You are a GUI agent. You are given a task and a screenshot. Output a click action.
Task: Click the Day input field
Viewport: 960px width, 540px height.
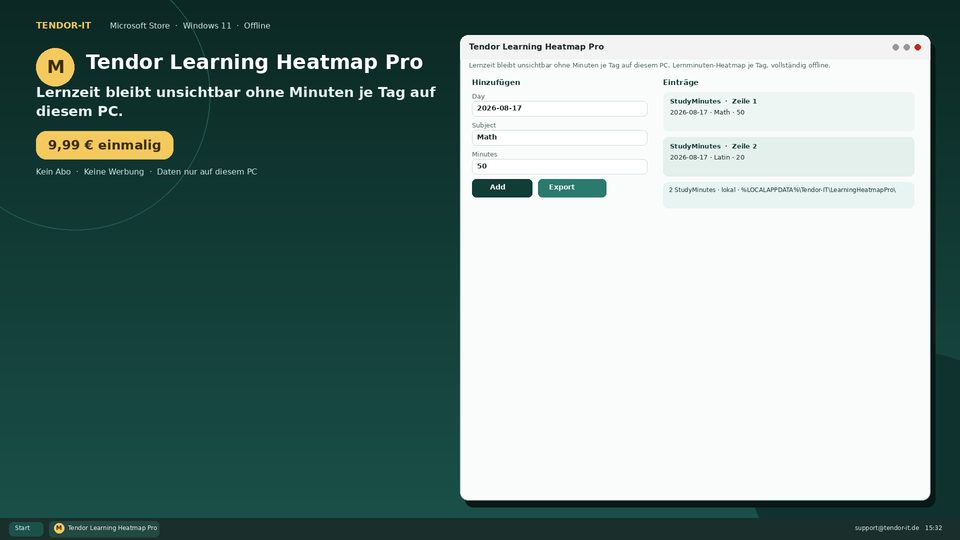tap(560, 108)
